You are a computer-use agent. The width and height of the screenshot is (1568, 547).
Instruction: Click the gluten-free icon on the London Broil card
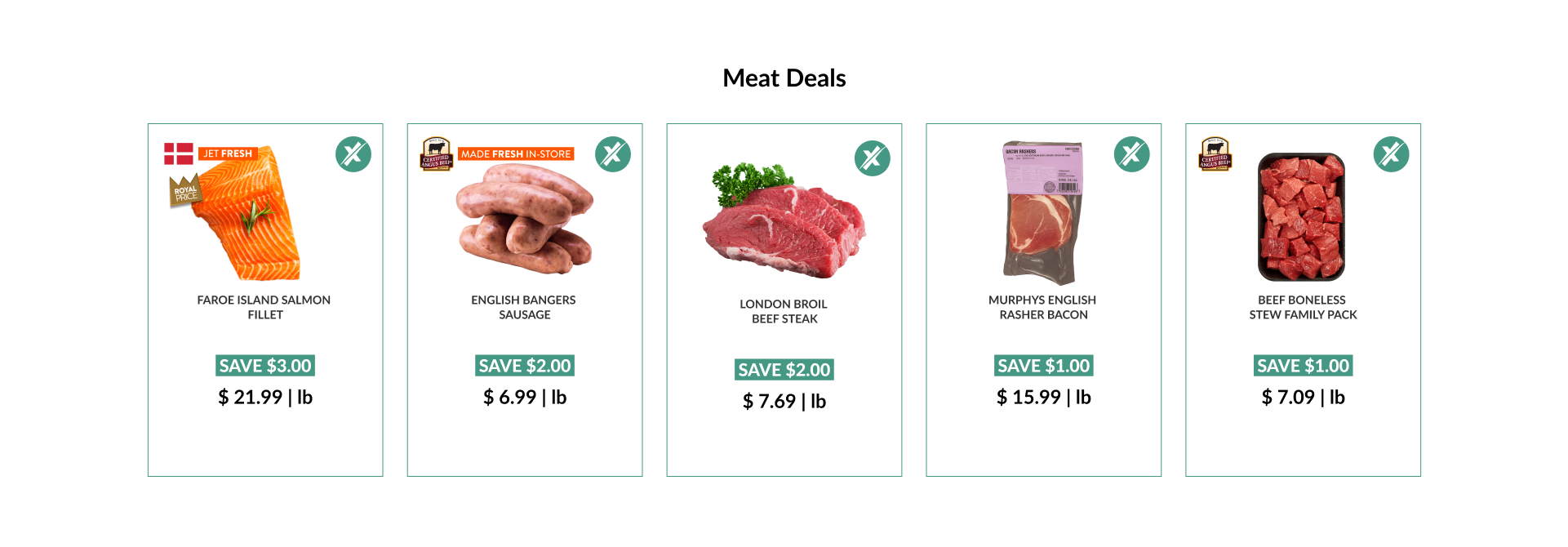pyautogui.click(x=873, y=158)
